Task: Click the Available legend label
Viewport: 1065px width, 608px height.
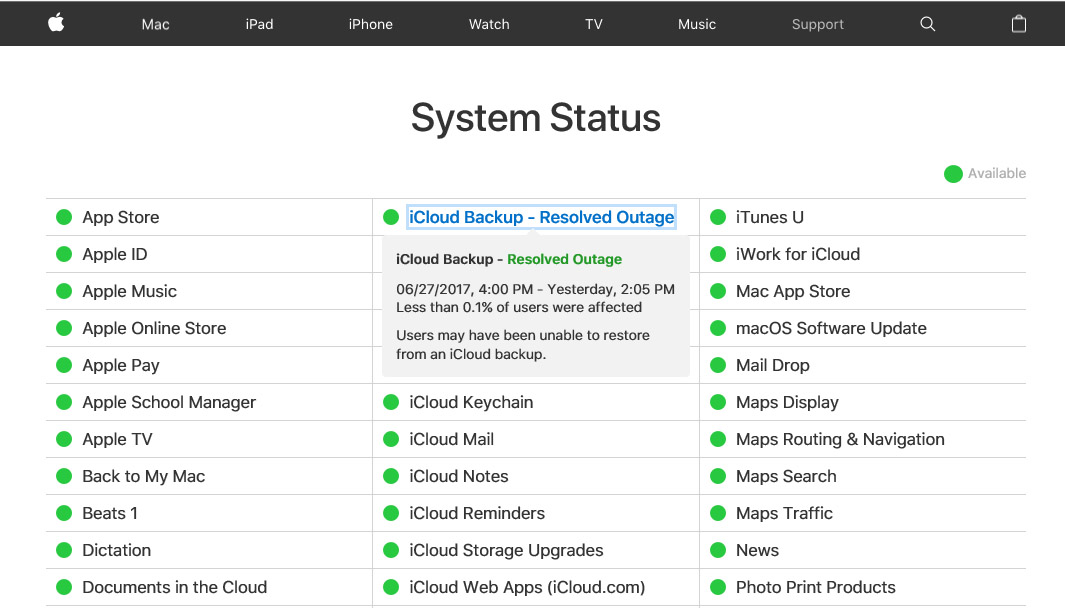Action: coord(996,173)
